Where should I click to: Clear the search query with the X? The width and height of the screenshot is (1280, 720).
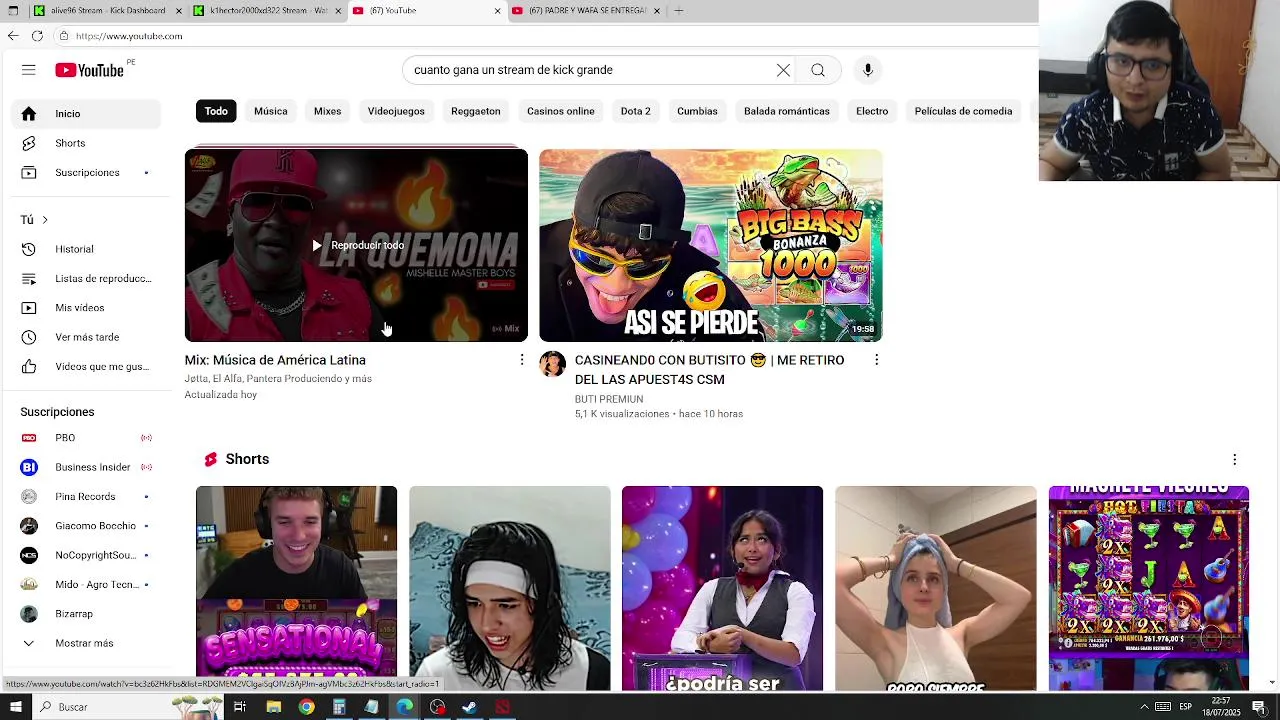[783, 70]
